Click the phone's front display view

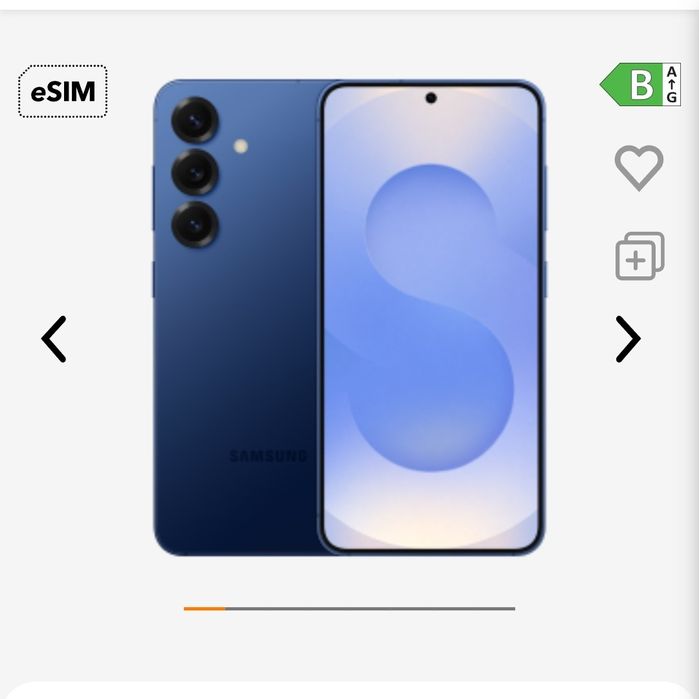[x=431, y=317]
